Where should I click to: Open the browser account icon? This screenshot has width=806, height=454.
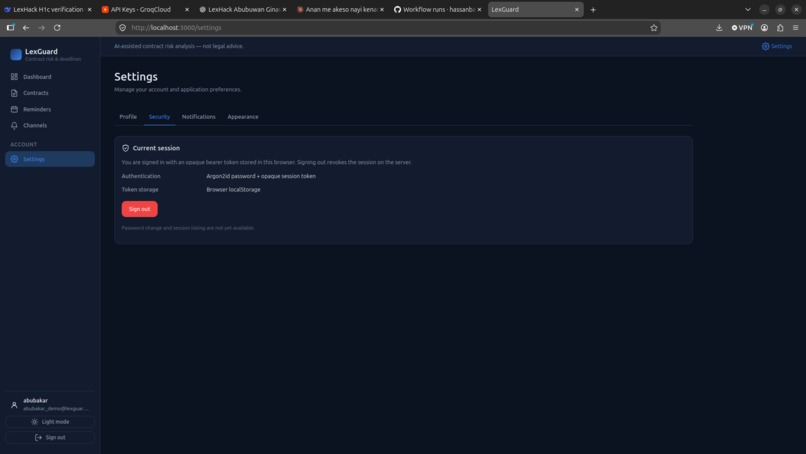[764, 28]
